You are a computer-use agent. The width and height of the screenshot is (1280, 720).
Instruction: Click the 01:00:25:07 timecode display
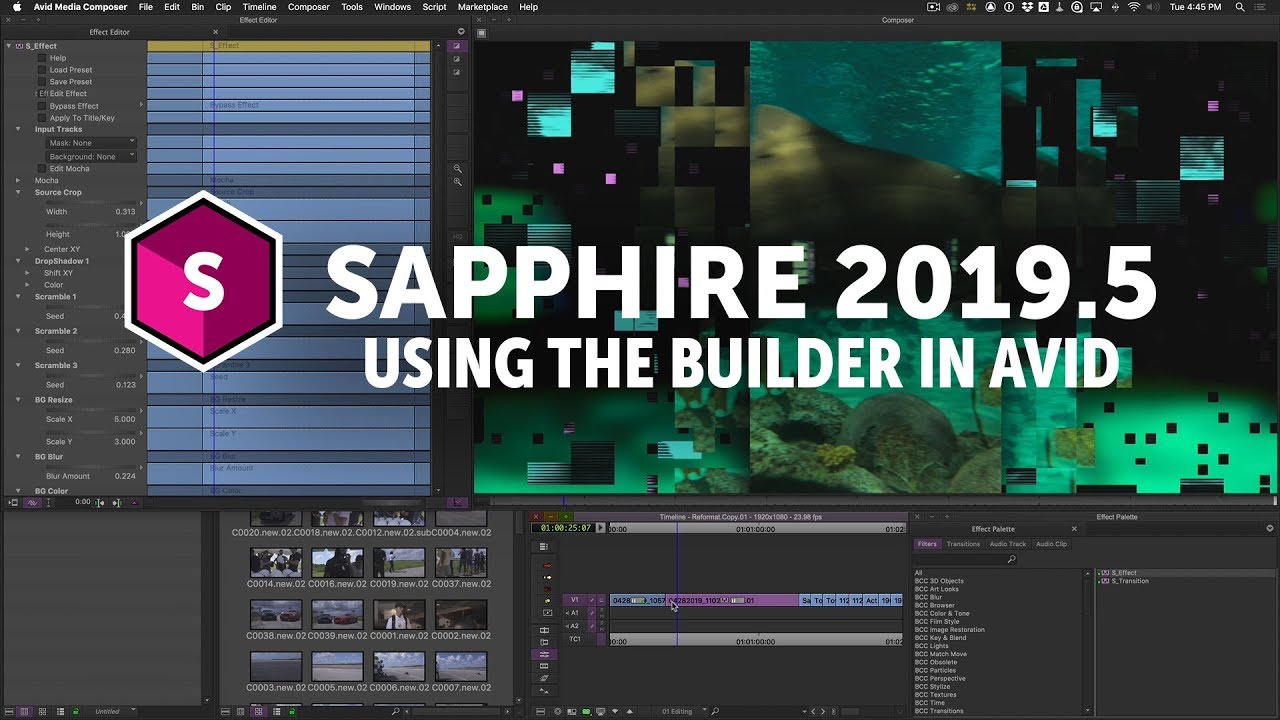point(563,528)
